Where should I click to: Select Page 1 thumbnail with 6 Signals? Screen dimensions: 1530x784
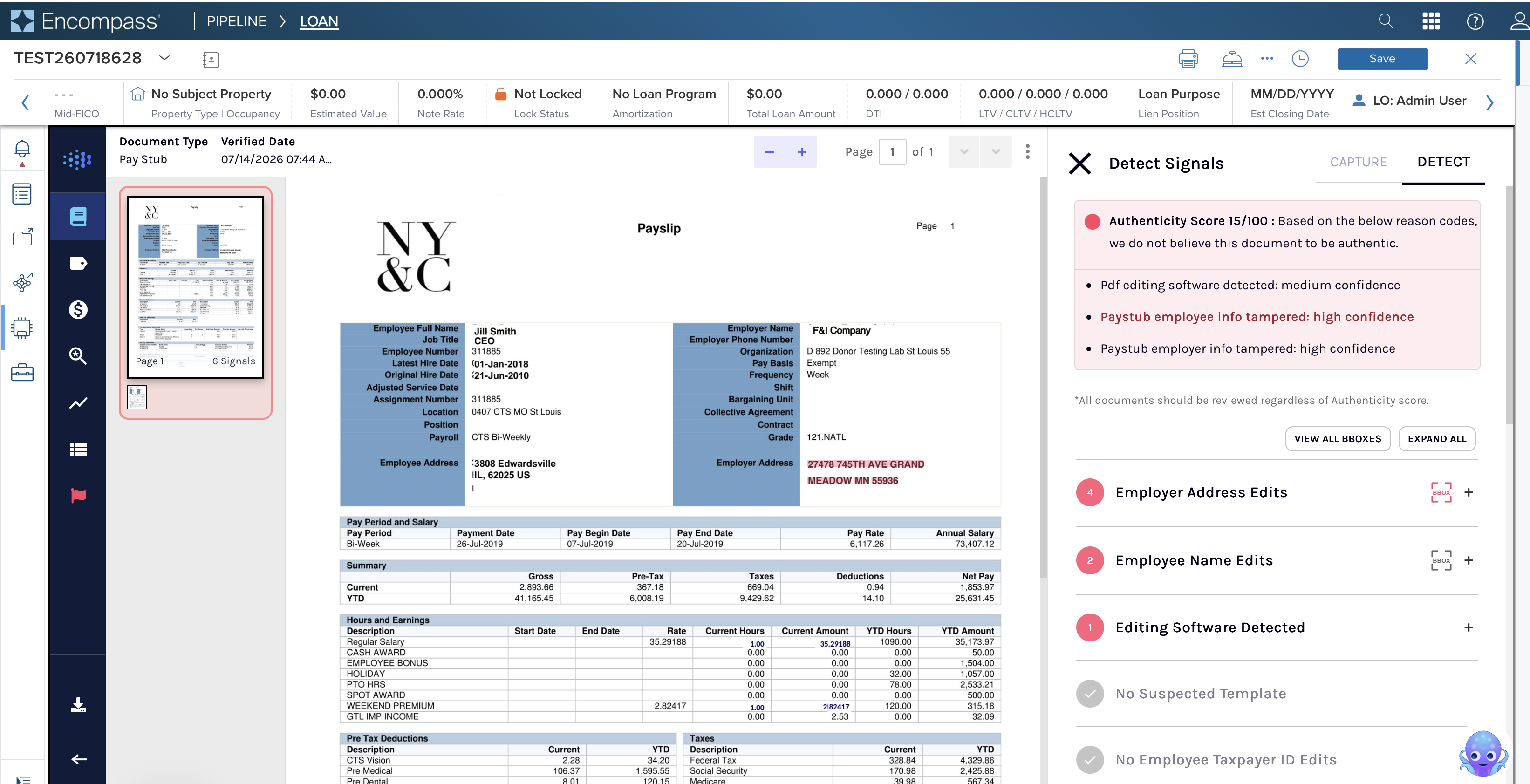point(195,287)
